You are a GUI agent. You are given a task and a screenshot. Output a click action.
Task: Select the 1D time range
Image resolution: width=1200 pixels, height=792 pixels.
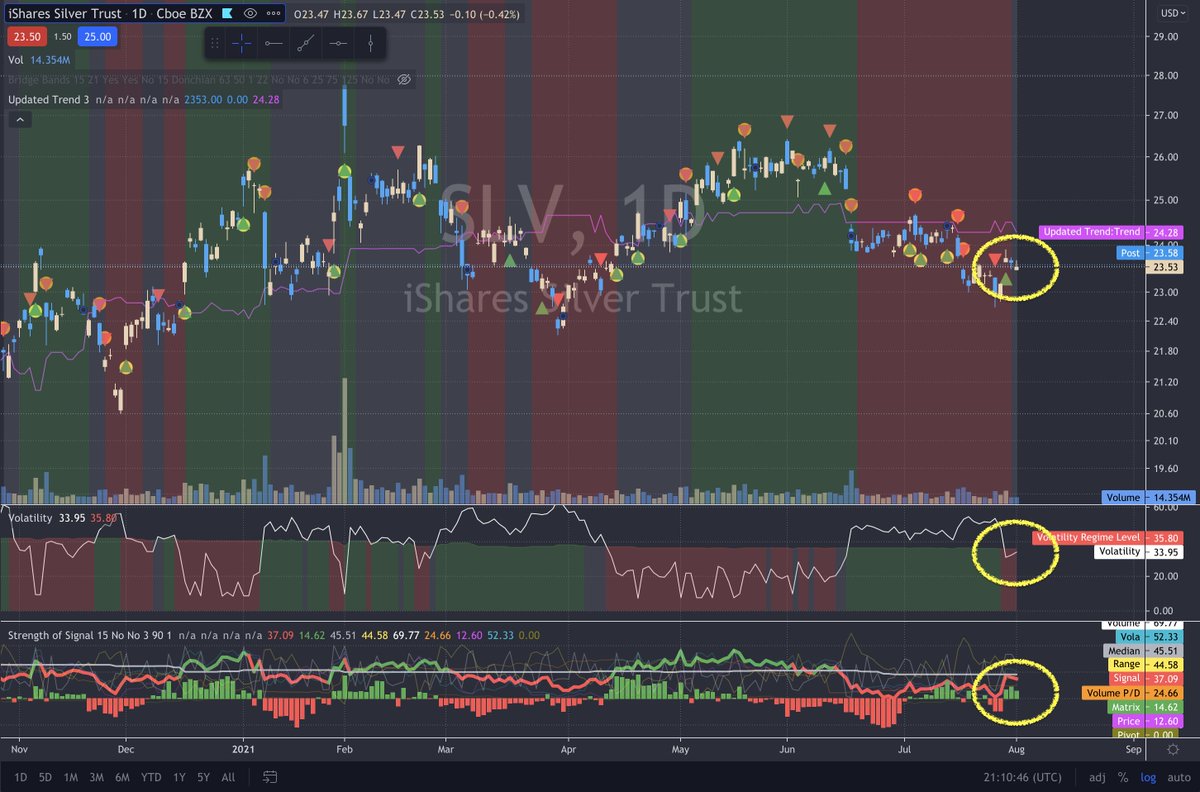20,776
